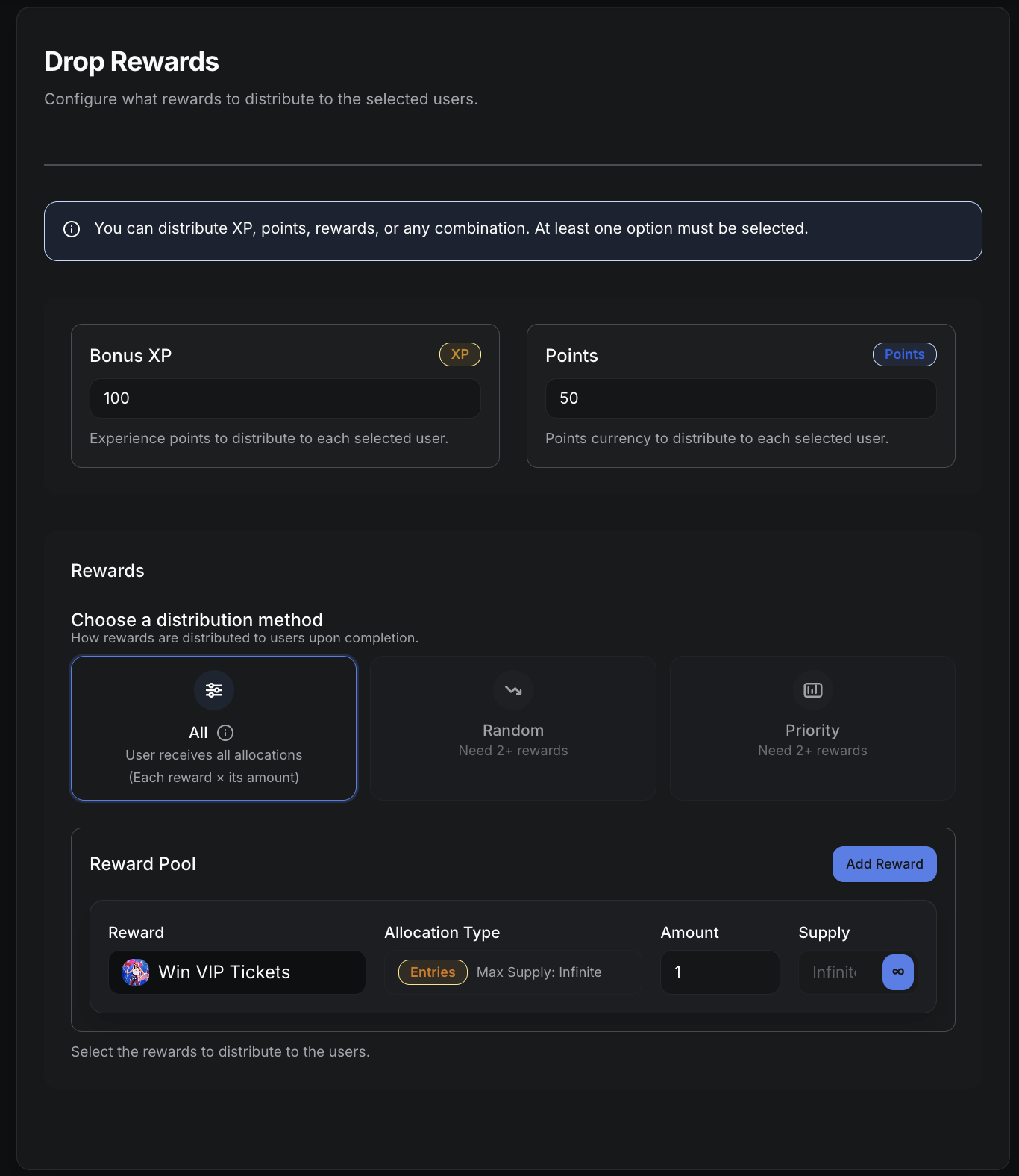Click the blue Points badge
Viewport: 1019px width, 1176px height.
coord(904,354)
